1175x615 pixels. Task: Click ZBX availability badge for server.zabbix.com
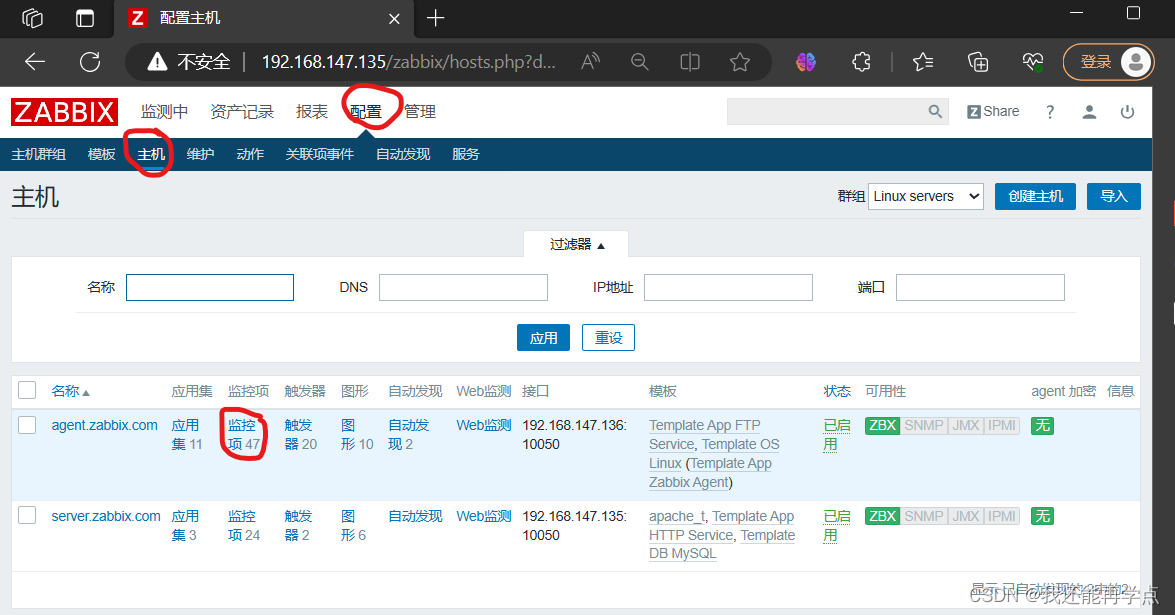coord(882,516)
